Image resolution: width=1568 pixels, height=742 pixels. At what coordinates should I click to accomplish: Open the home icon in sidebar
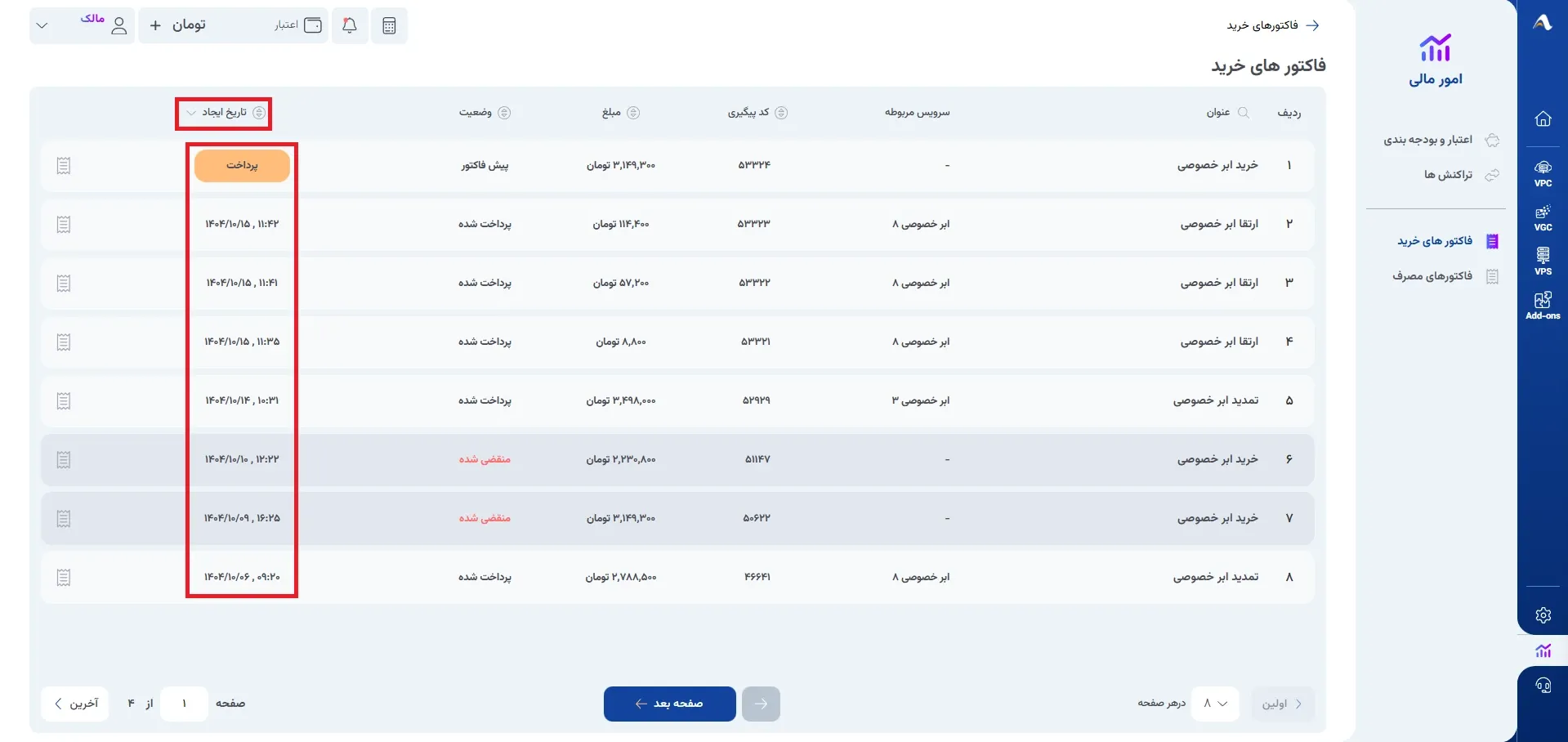coord(1543,118)
